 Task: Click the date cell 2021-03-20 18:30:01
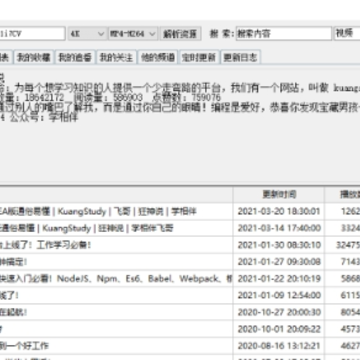click(279, 211)
